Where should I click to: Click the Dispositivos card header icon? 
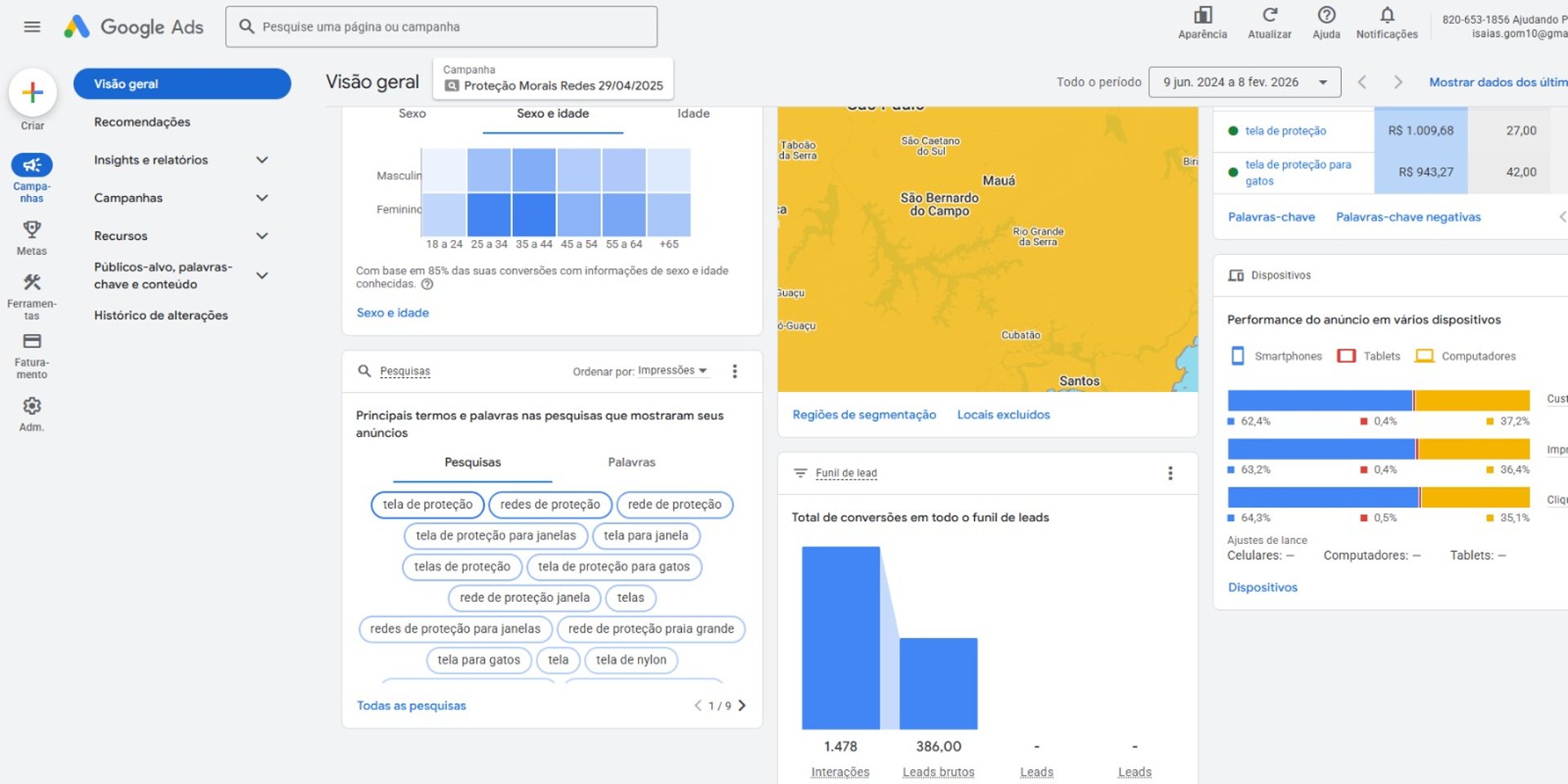click(x=1236, y=275)
